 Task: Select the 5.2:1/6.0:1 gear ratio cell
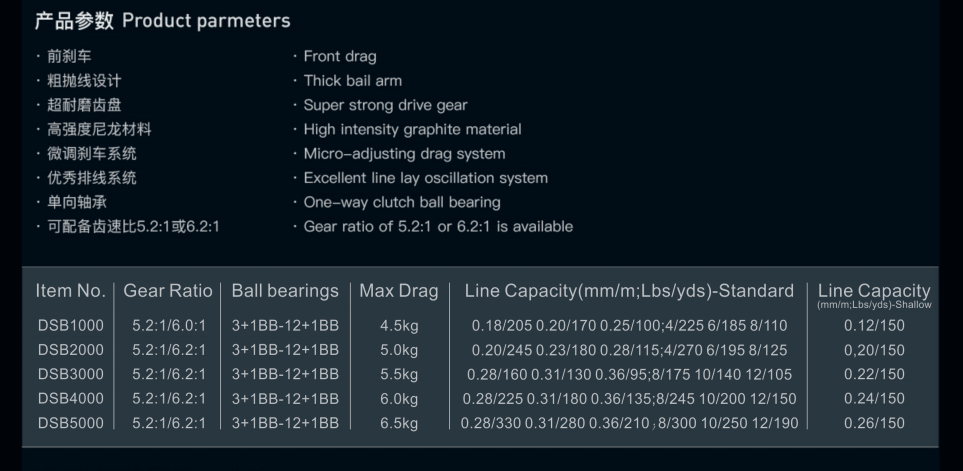tap(168, 326)
